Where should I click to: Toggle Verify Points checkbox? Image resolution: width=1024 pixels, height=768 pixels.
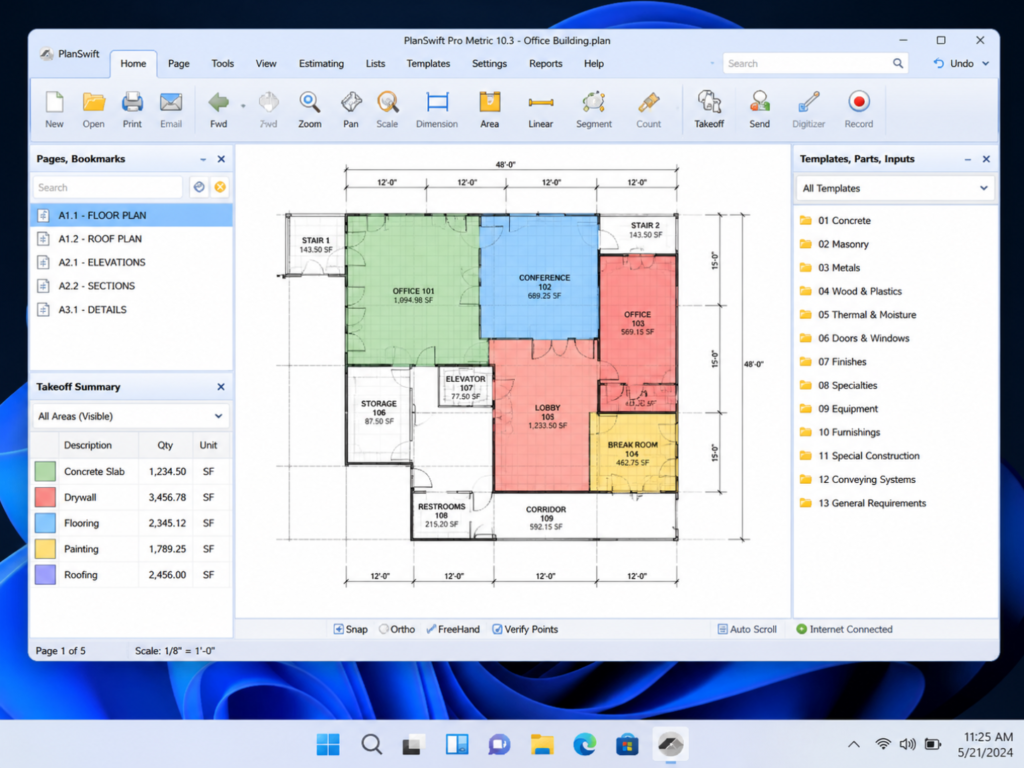[497, 629]
